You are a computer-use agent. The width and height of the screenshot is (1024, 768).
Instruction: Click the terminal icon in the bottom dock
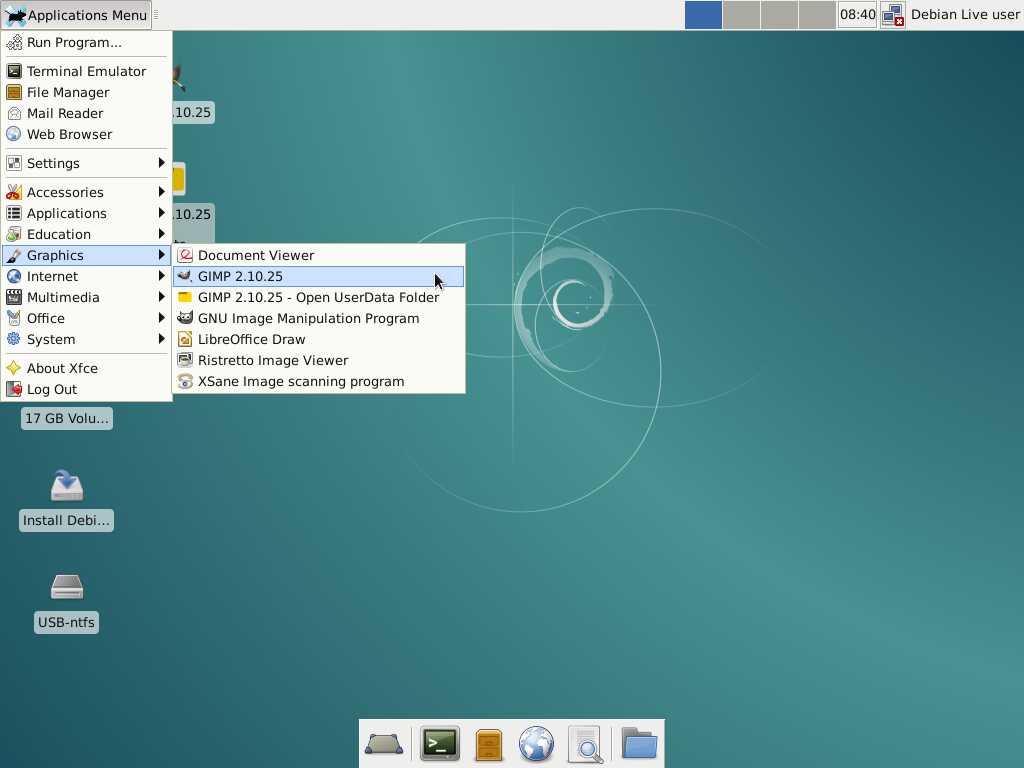point(439,744)
